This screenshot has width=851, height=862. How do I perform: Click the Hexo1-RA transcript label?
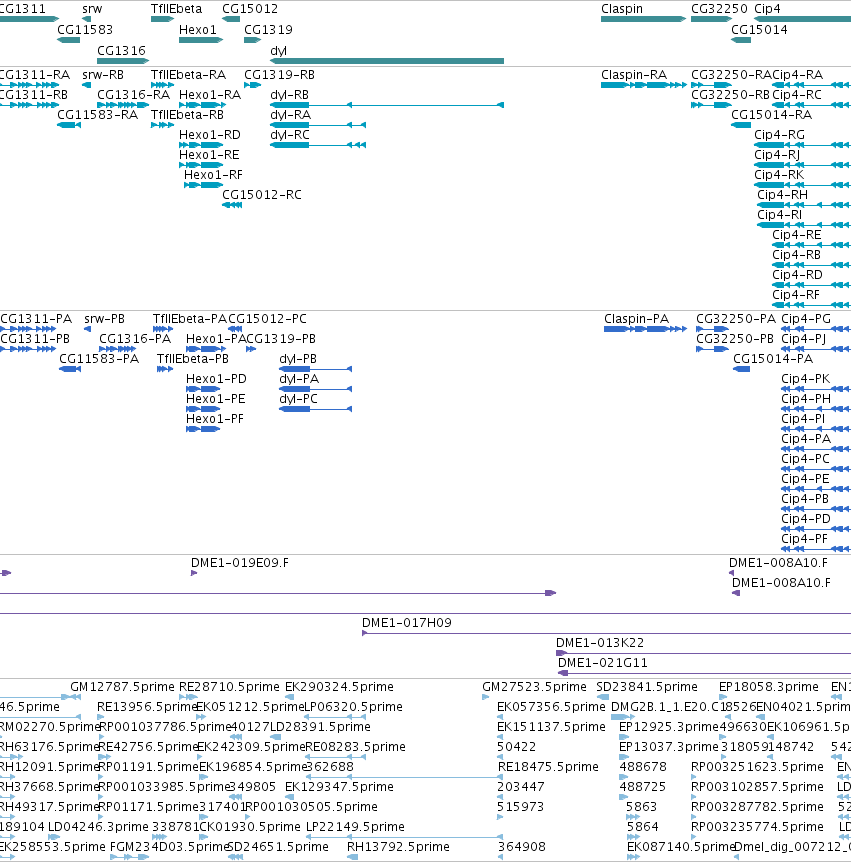210,95
